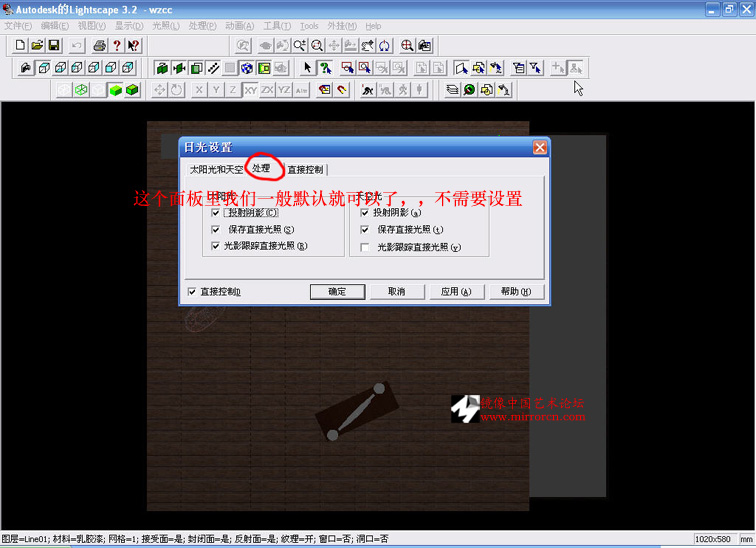This screenshot has width=756, height=548.
Task: Select the zoom in magnifier with plus
Action: click(x=299, y=45)
